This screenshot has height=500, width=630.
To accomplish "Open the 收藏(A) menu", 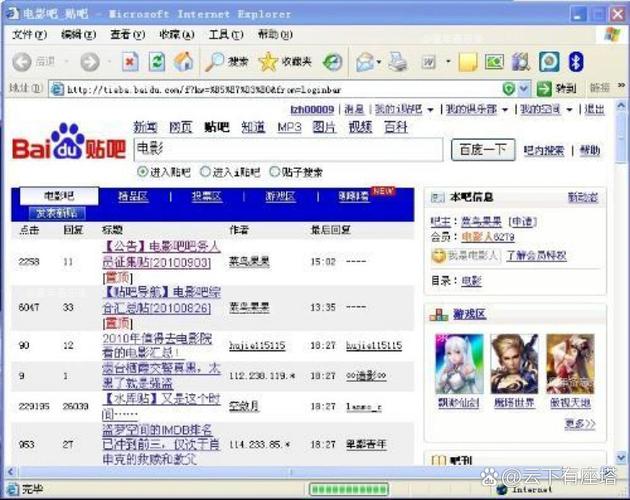I will point(177,35).
